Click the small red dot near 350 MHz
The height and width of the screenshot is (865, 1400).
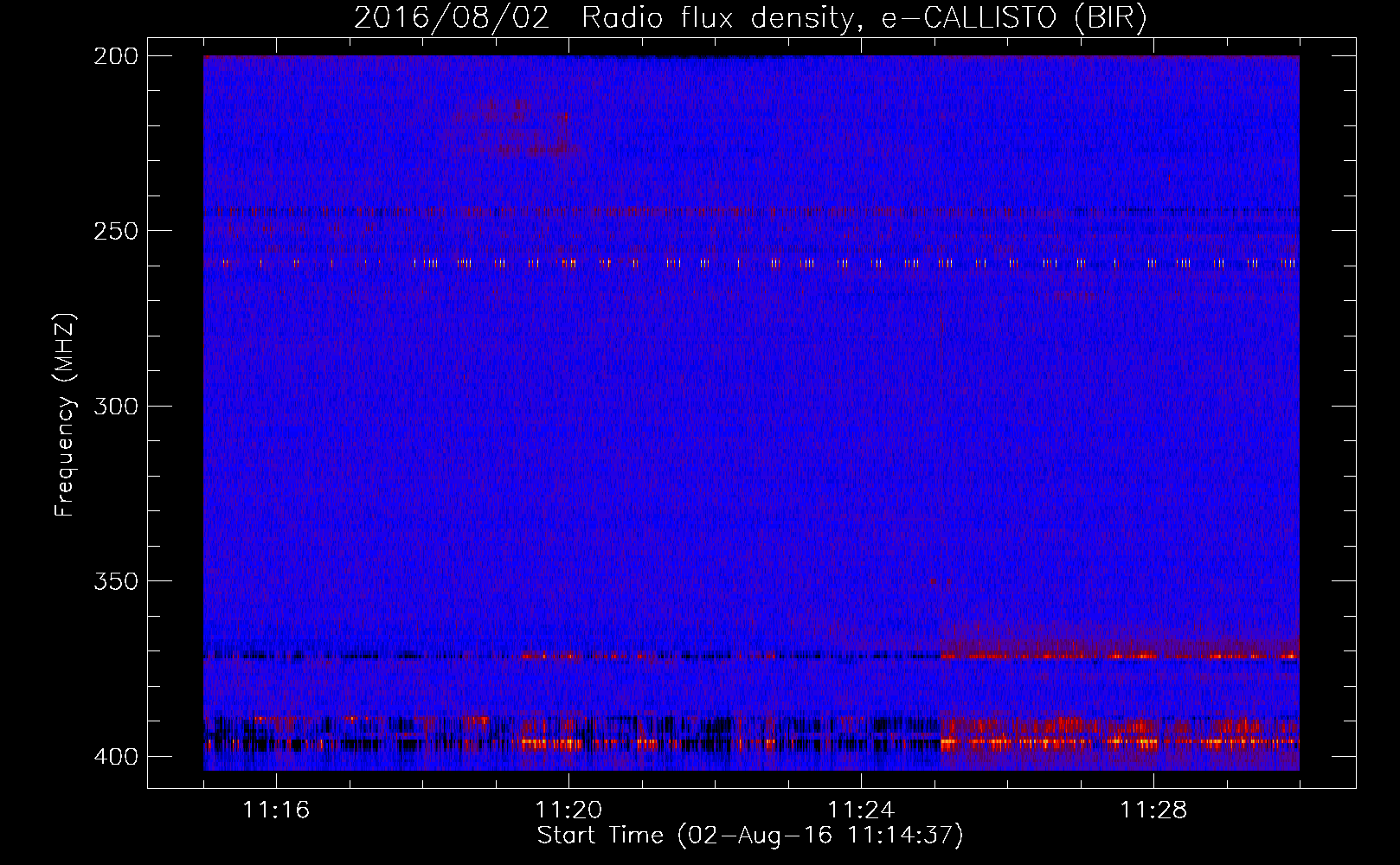coord(932,582)
